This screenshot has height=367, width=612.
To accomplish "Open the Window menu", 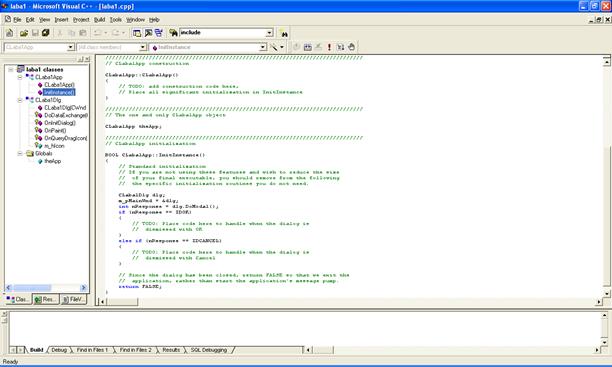I will coord(135,20).
